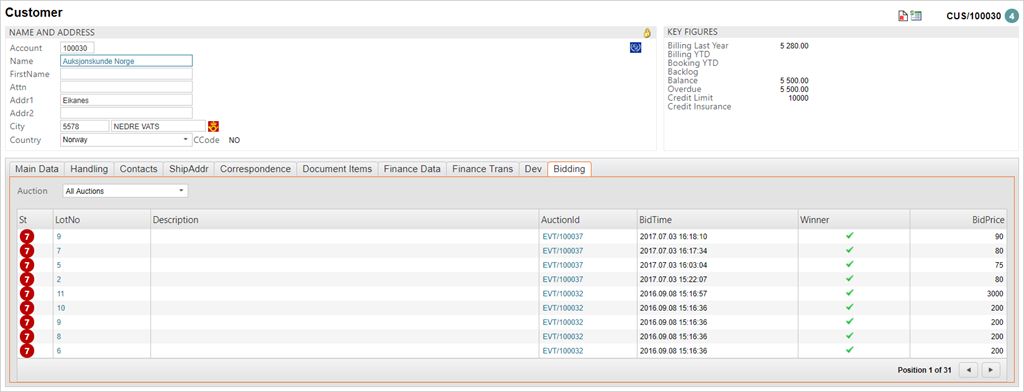The width and height of the screenshot is (1024, 392).
Task: Switch to the Main Data tab
Action: (x=37, y=169)
